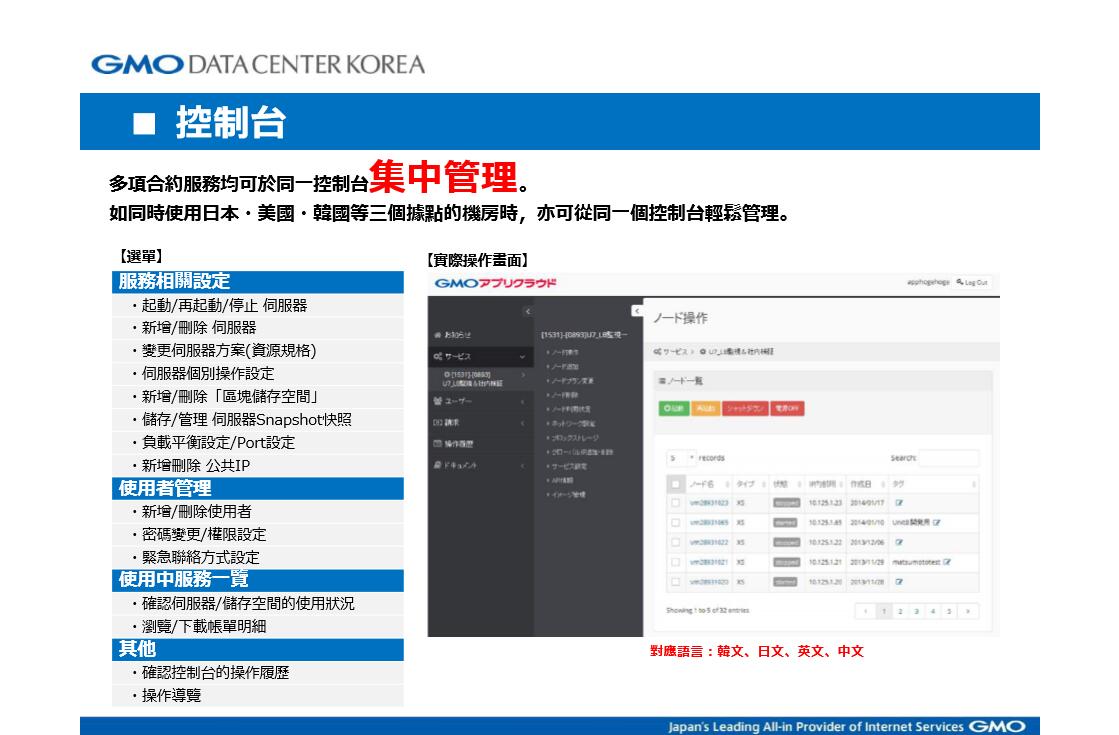The width and height of the screenshot is (1119, 735).
Task: Edit the Unidb開発用 tag icon
Action: click(x=936, y=522)
